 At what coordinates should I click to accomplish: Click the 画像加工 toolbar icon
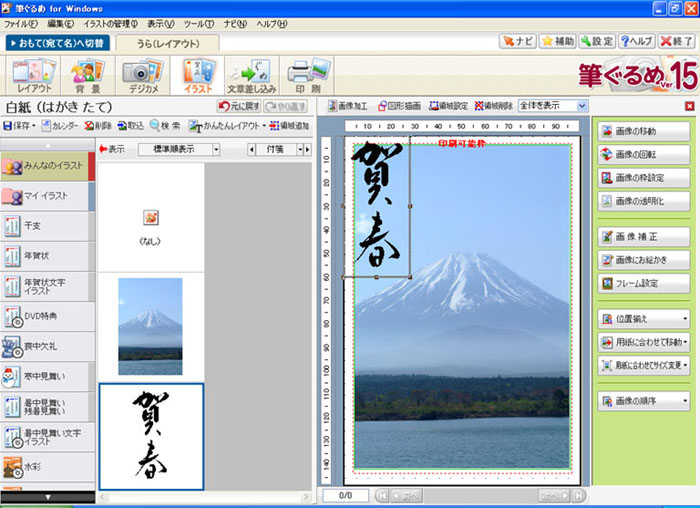click(349, 105)
